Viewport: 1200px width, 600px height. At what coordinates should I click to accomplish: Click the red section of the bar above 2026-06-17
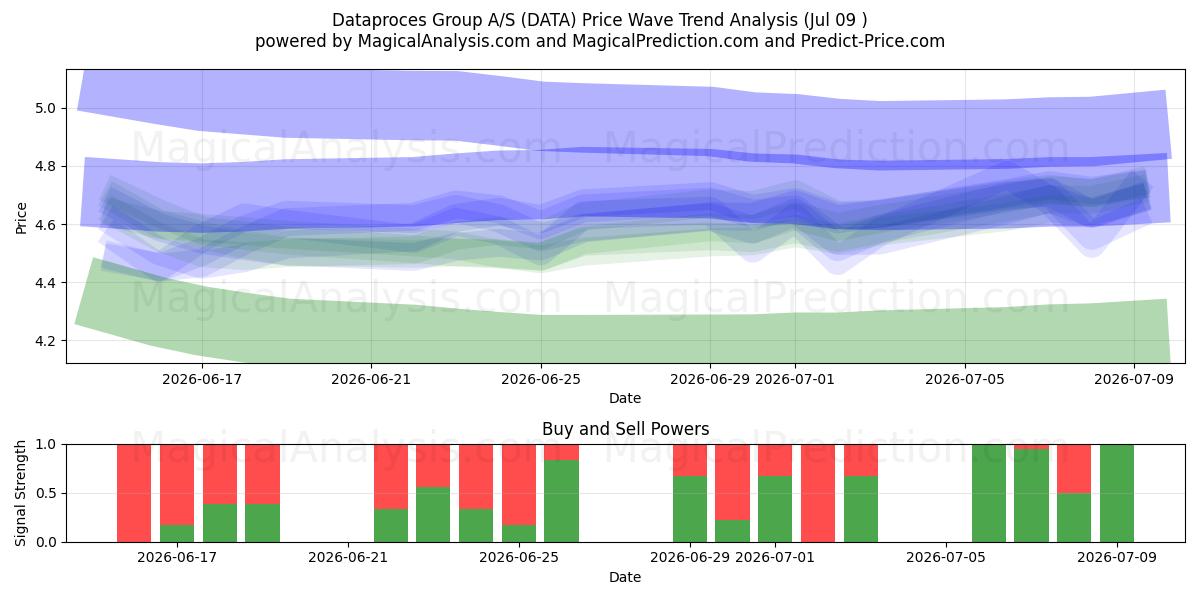pos(177,485)
